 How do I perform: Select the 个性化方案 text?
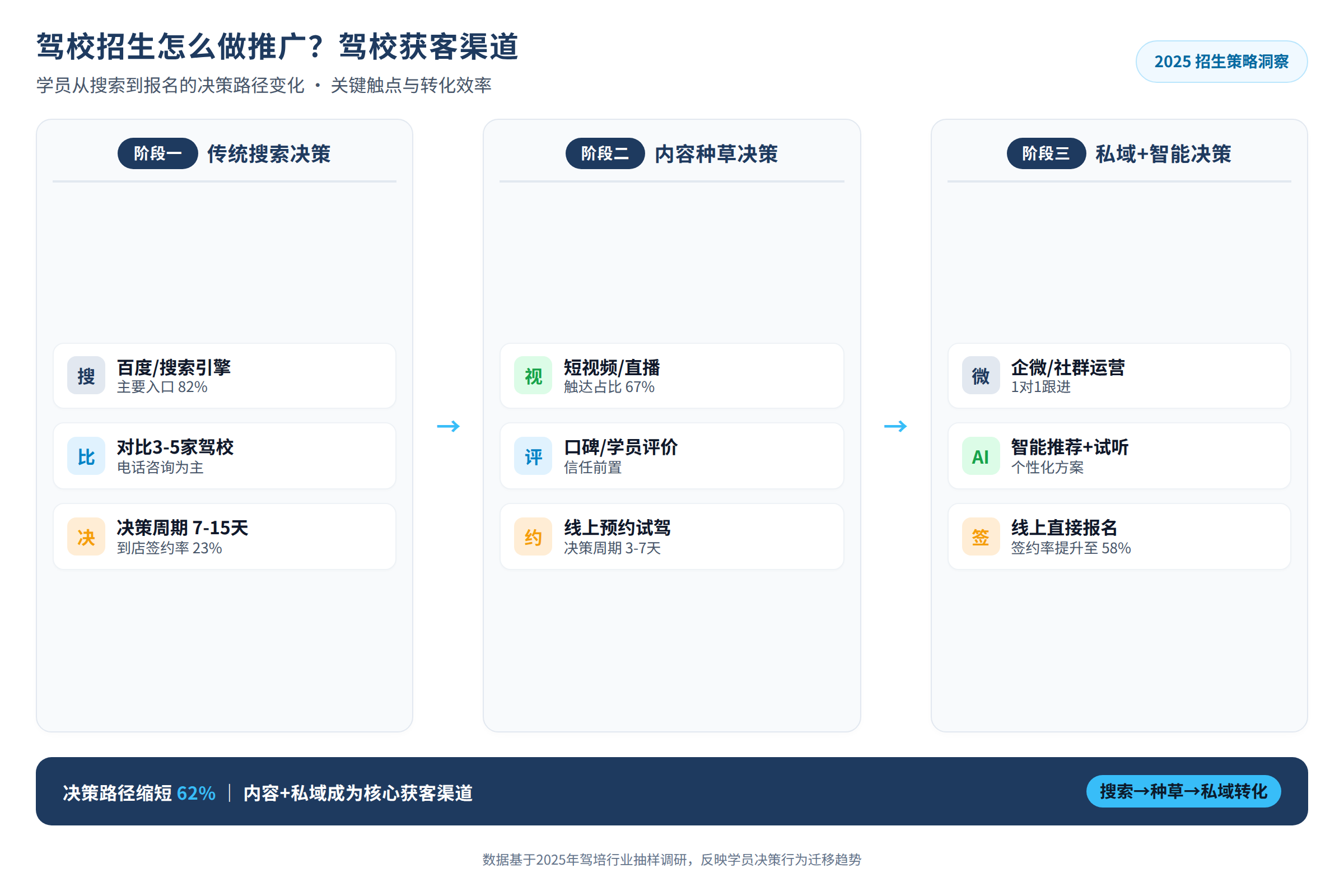(x=1047, y=468)
